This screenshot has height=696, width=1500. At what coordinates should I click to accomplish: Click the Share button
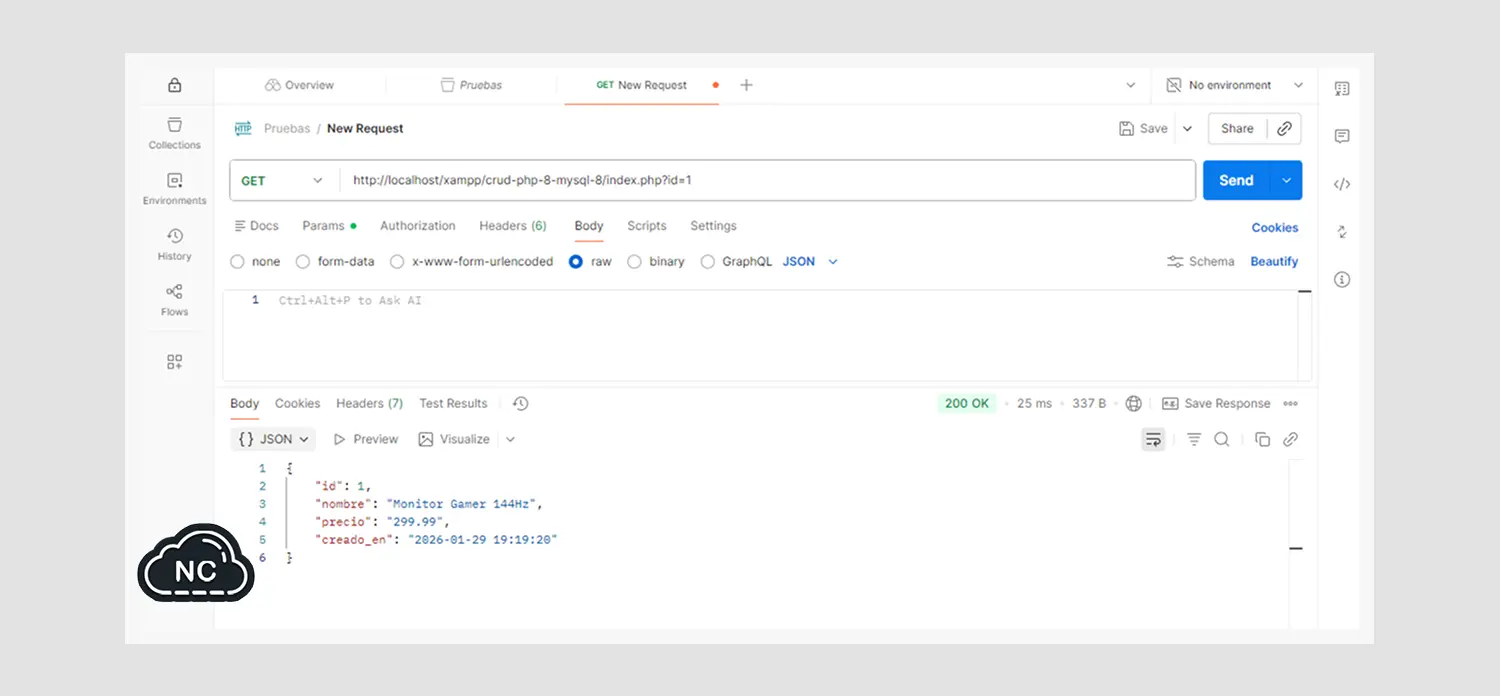point(1237,129)
